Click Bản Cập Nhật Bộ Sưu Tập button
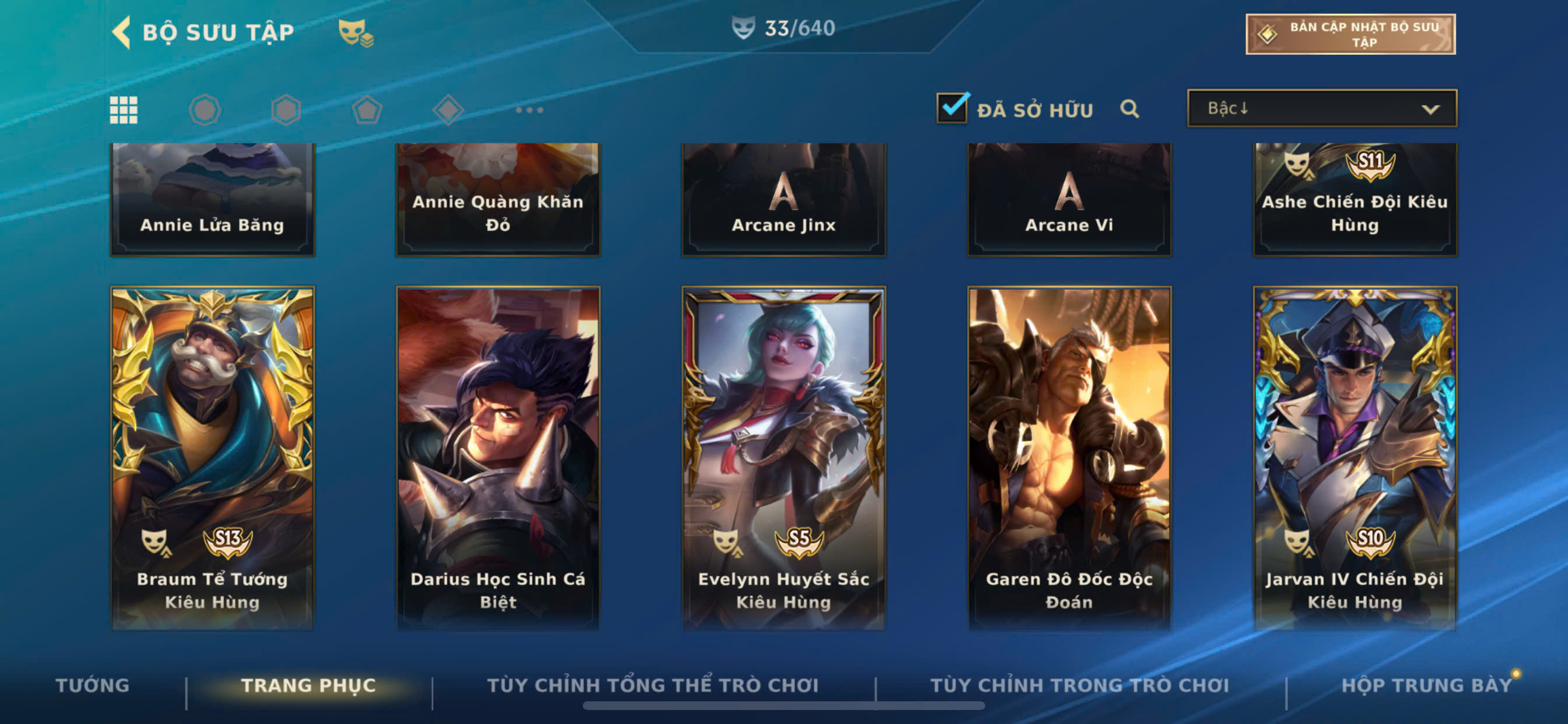 pyautogui.click(x=1350, y=34)
